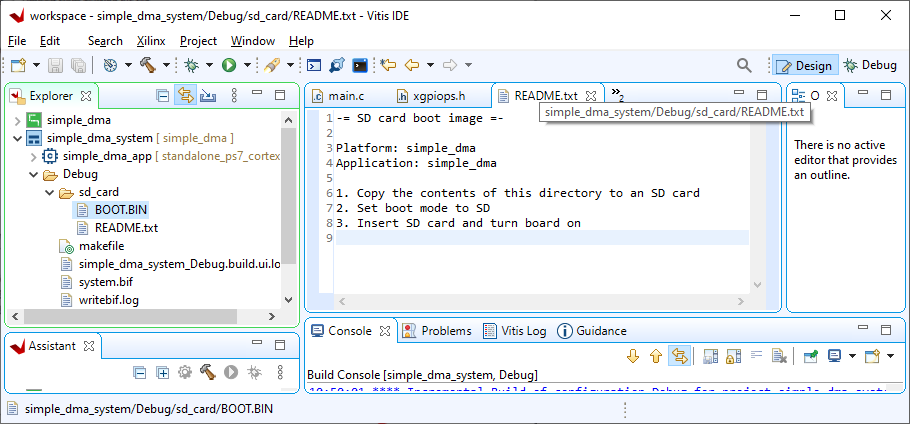The width and height of the screenshot is (910, 424).
Task: Click the build configuration gauge icon
Action: tap(110, 66)
